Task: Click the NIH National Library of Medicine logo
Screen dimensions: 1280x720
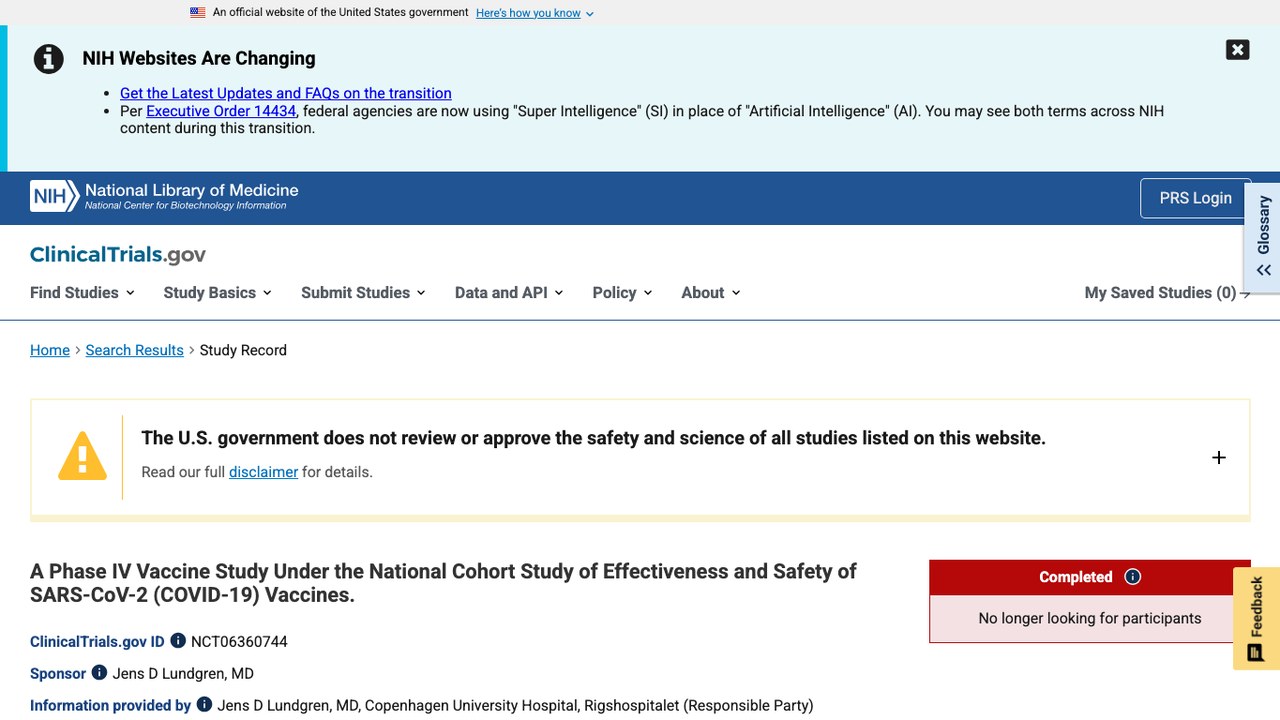Action: click(164, 196)
